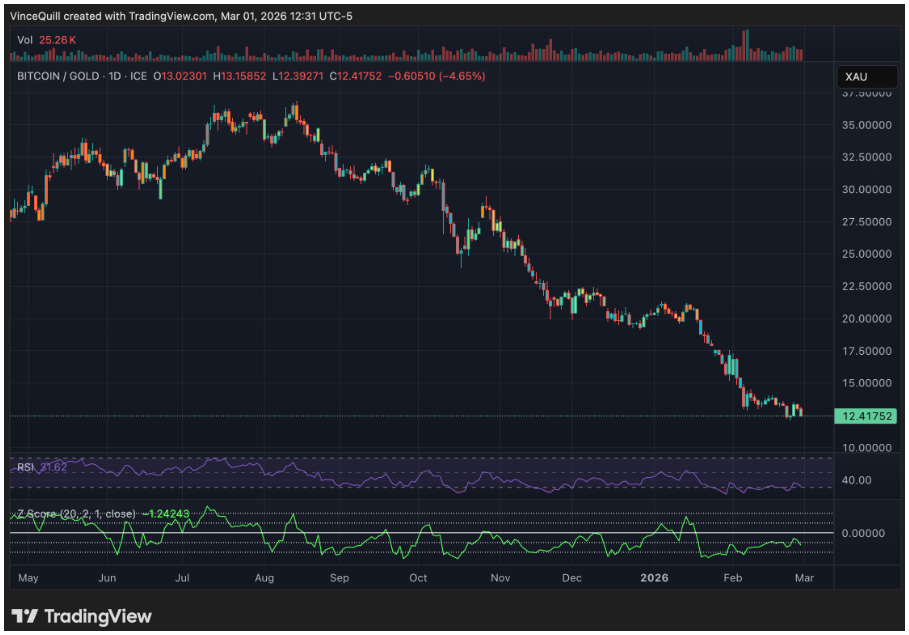The width and height of the screenshot is (909, 635).
Task: Click the TradingView logo icon
Action: 25,616
